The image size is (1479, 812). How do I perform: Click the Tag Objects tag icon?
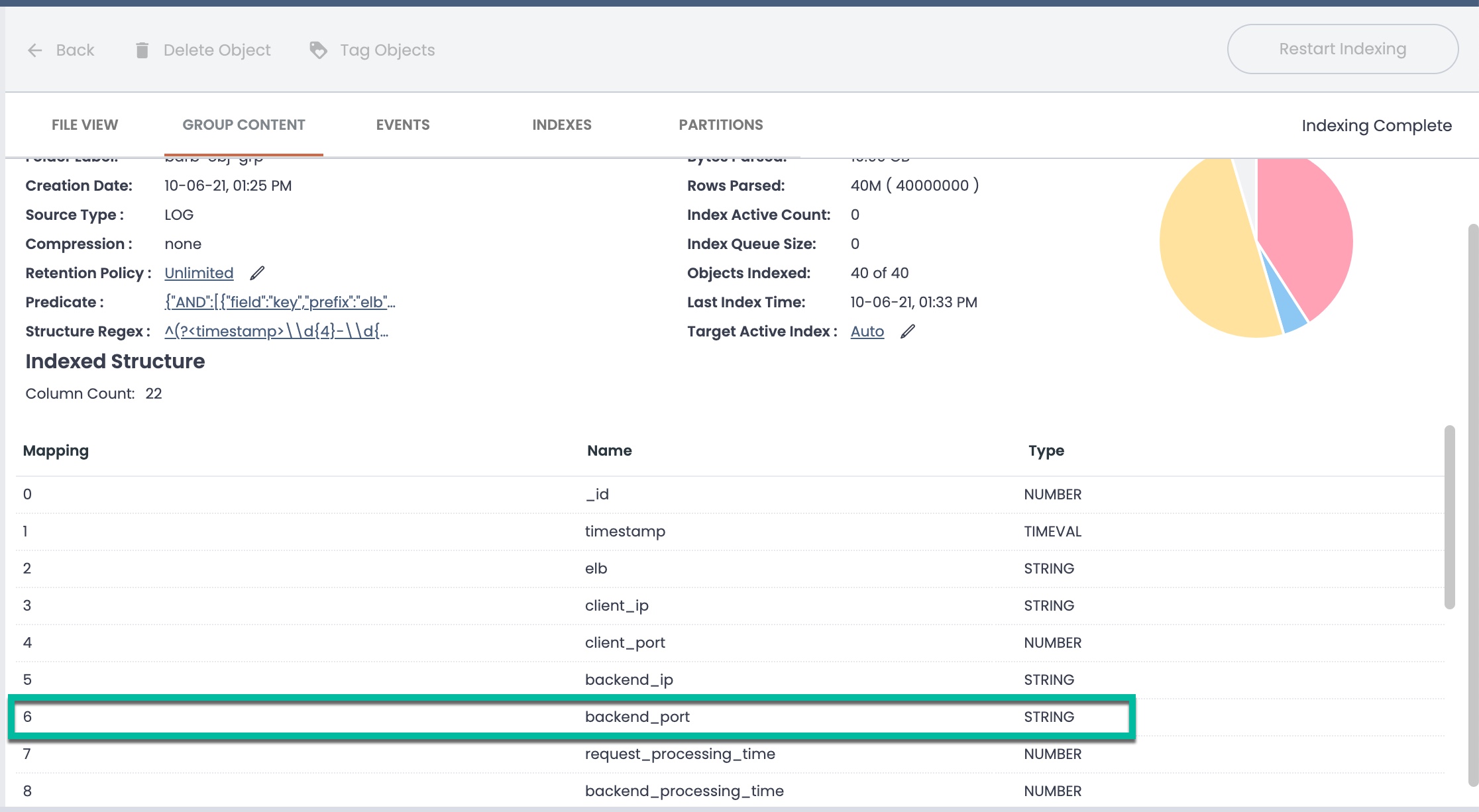(x=319, y=50)
